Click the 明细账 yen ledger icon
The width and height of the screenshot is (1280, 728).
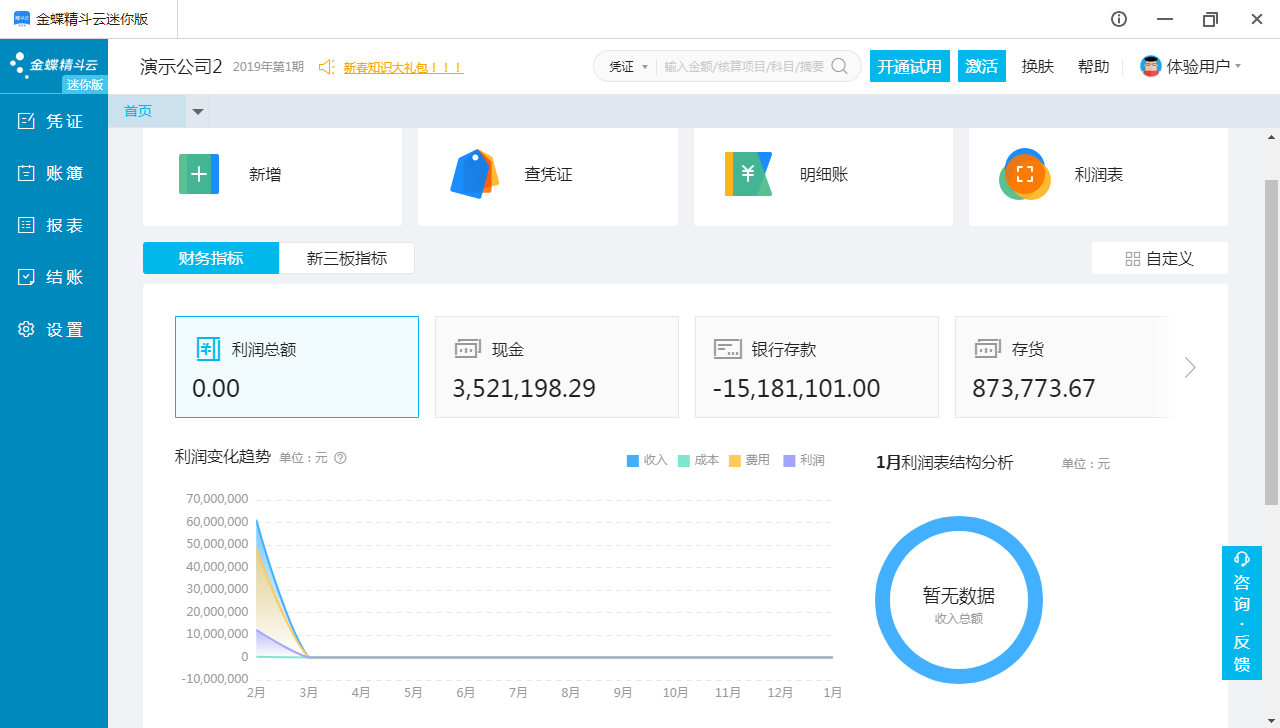pyautogui.click(x=748, y=174)
